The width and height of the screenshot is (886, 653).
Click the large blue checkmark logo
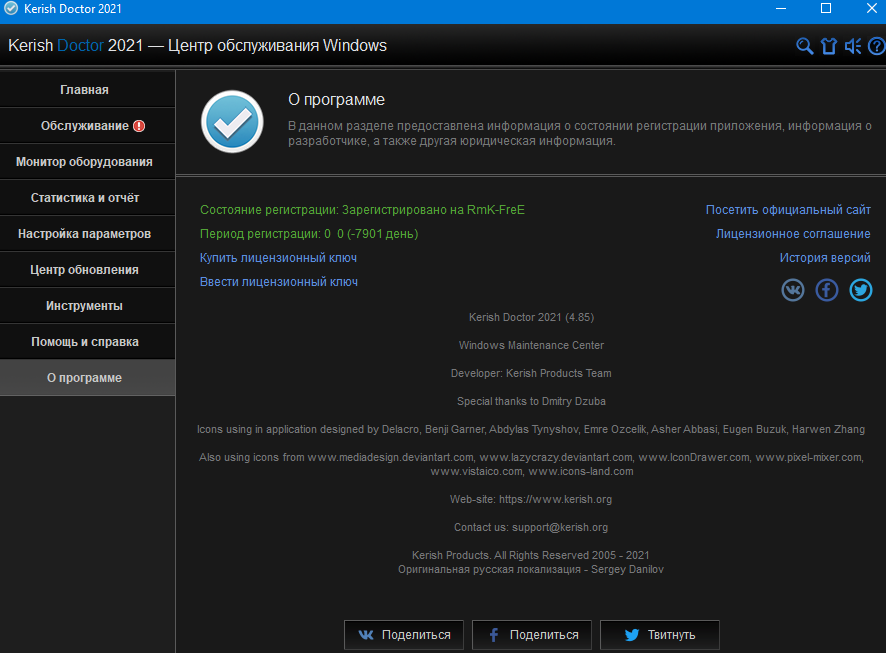click(x=232, y=121)
